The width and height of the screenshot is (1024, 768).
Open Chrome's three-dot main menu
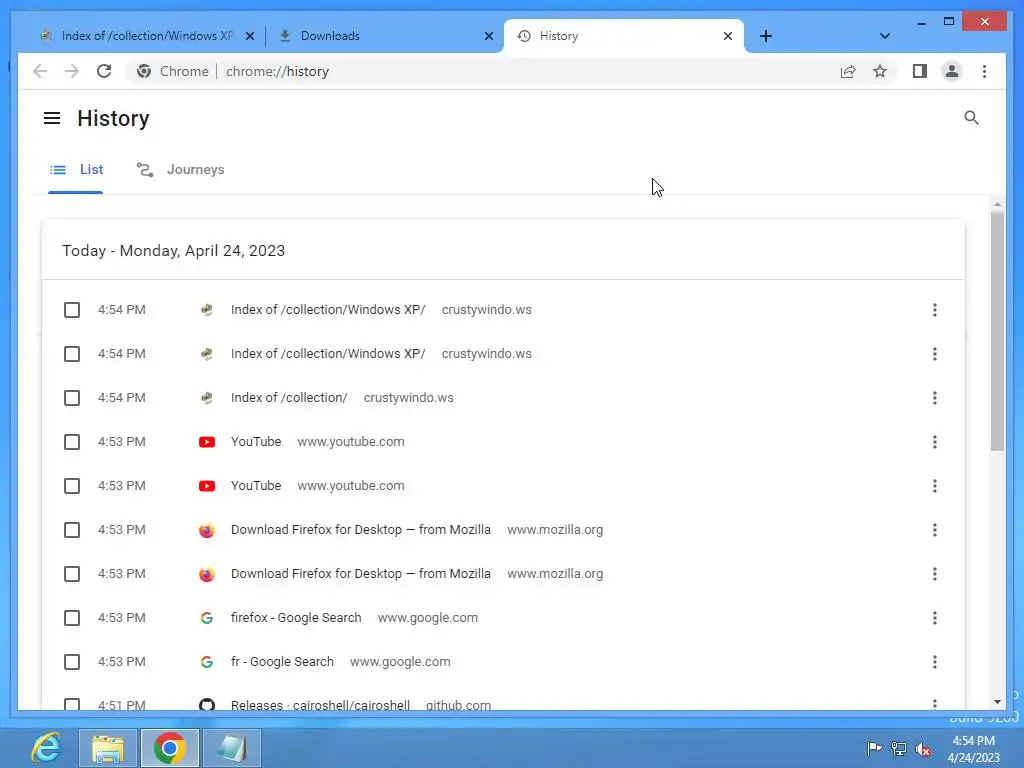(x=984, y=71)
